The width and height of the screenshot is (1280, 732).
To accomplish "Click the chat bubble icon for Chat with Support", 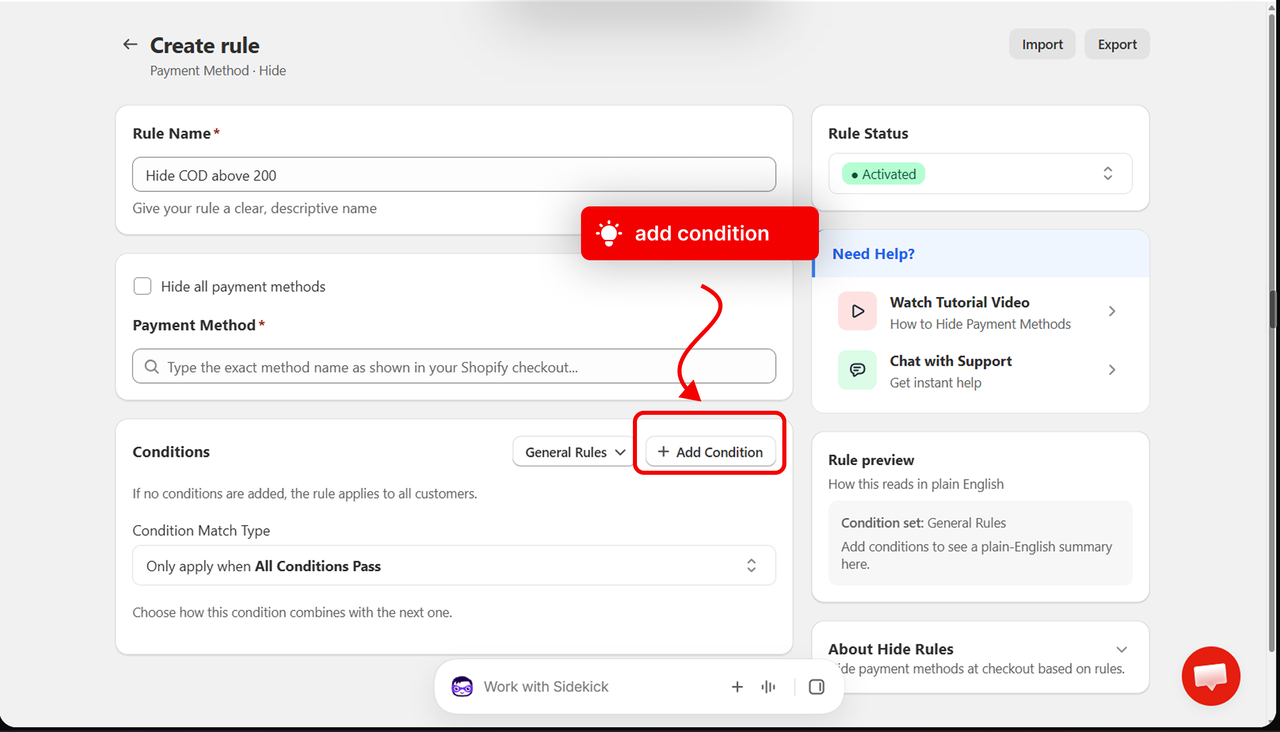I will coord(857,370).
